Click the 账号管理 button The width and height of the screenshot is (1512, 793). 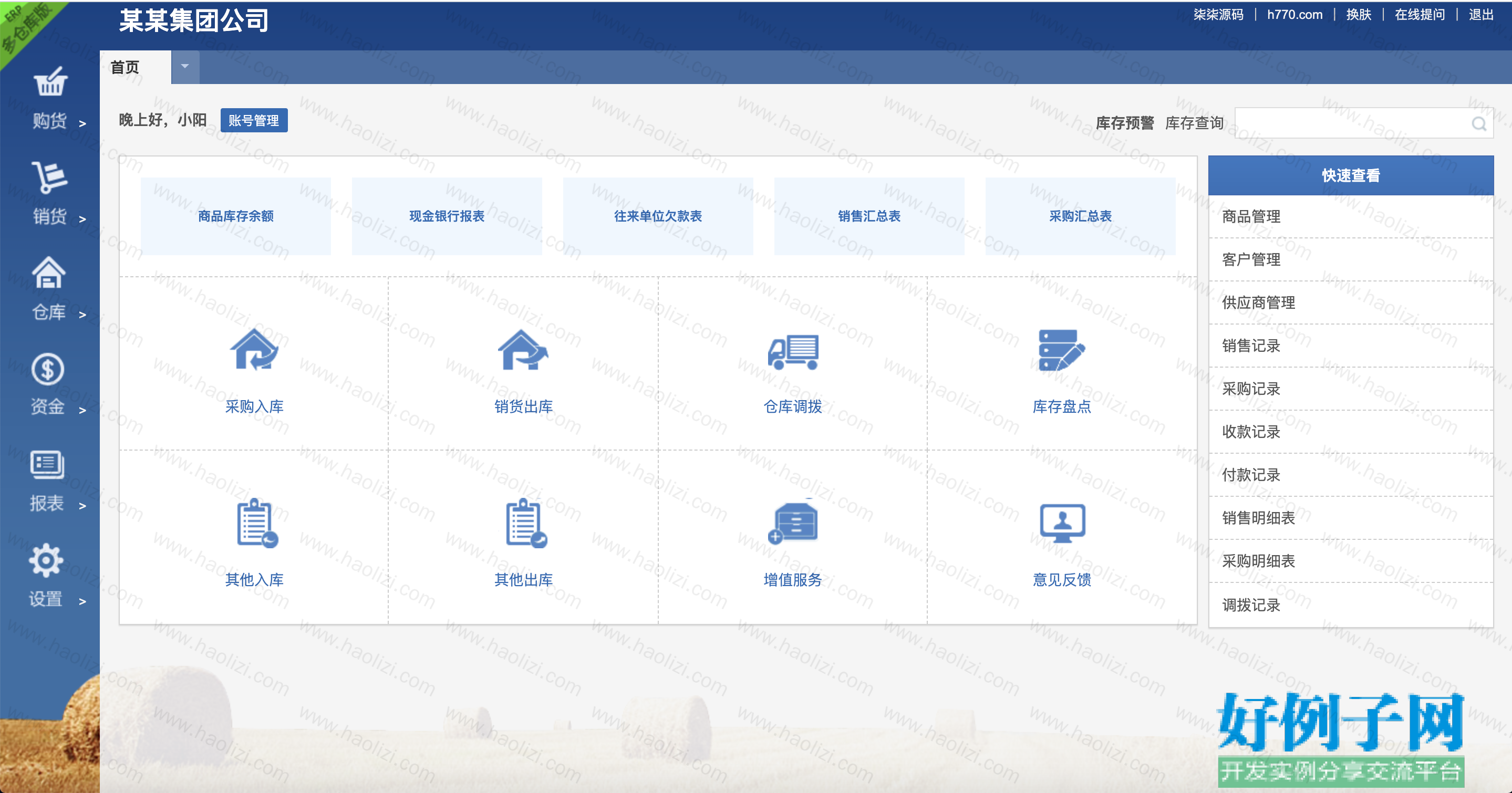tap(254, 120)
